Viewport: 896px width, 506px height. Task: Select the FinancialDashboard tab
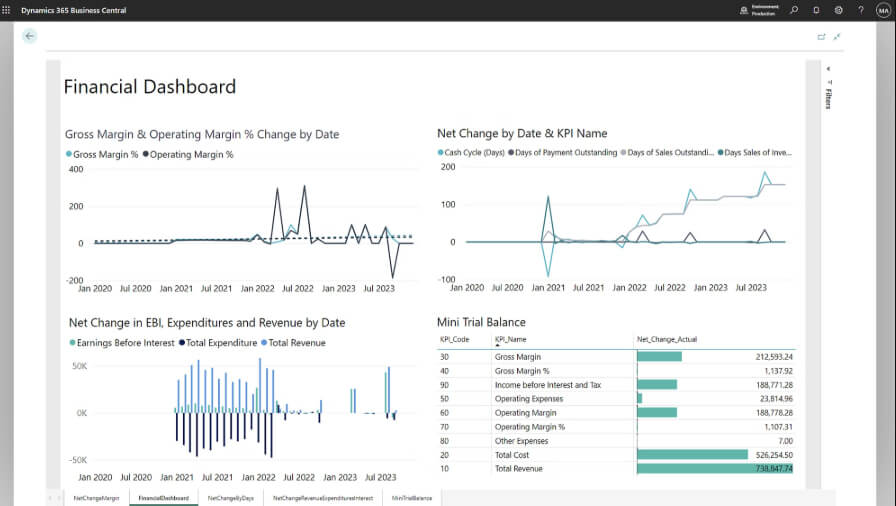coord(163,498)
